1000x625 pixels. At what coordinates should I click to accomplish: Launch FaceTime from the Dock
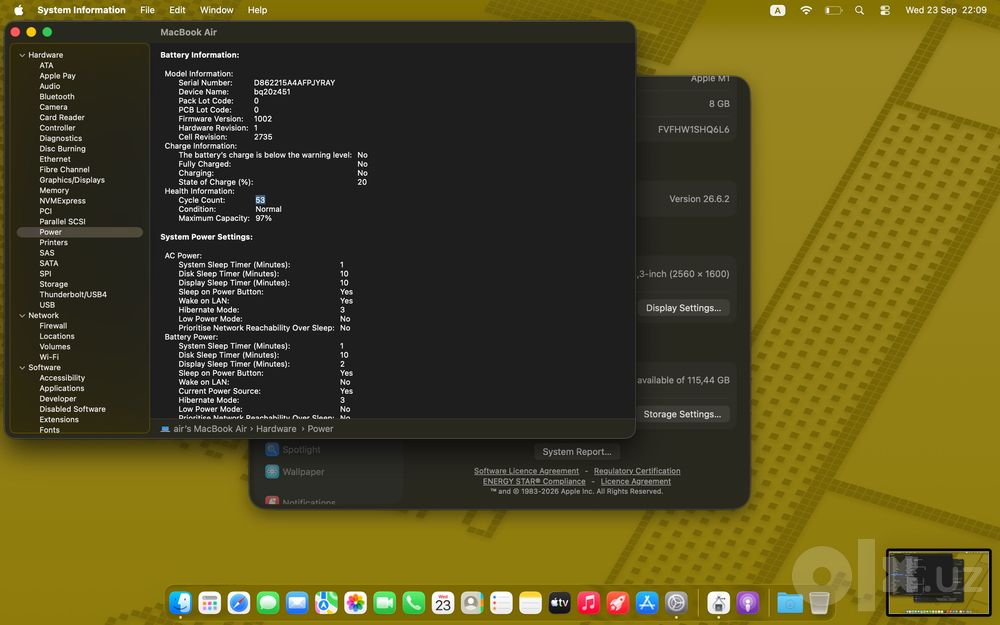pyautogui.click(x=385, y=602)
